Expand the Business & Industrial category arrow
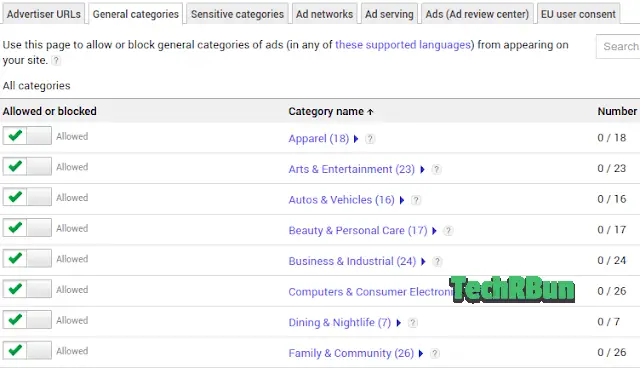 tap(423, 261)
